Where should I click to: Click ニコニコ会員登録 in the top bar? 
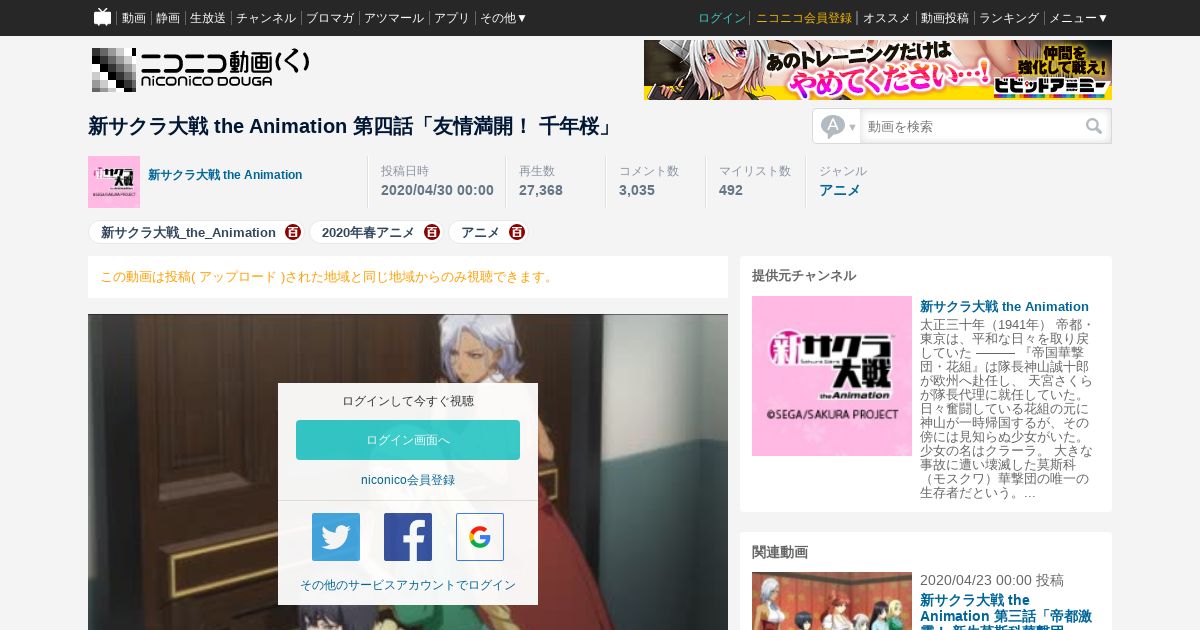[804, 18]
